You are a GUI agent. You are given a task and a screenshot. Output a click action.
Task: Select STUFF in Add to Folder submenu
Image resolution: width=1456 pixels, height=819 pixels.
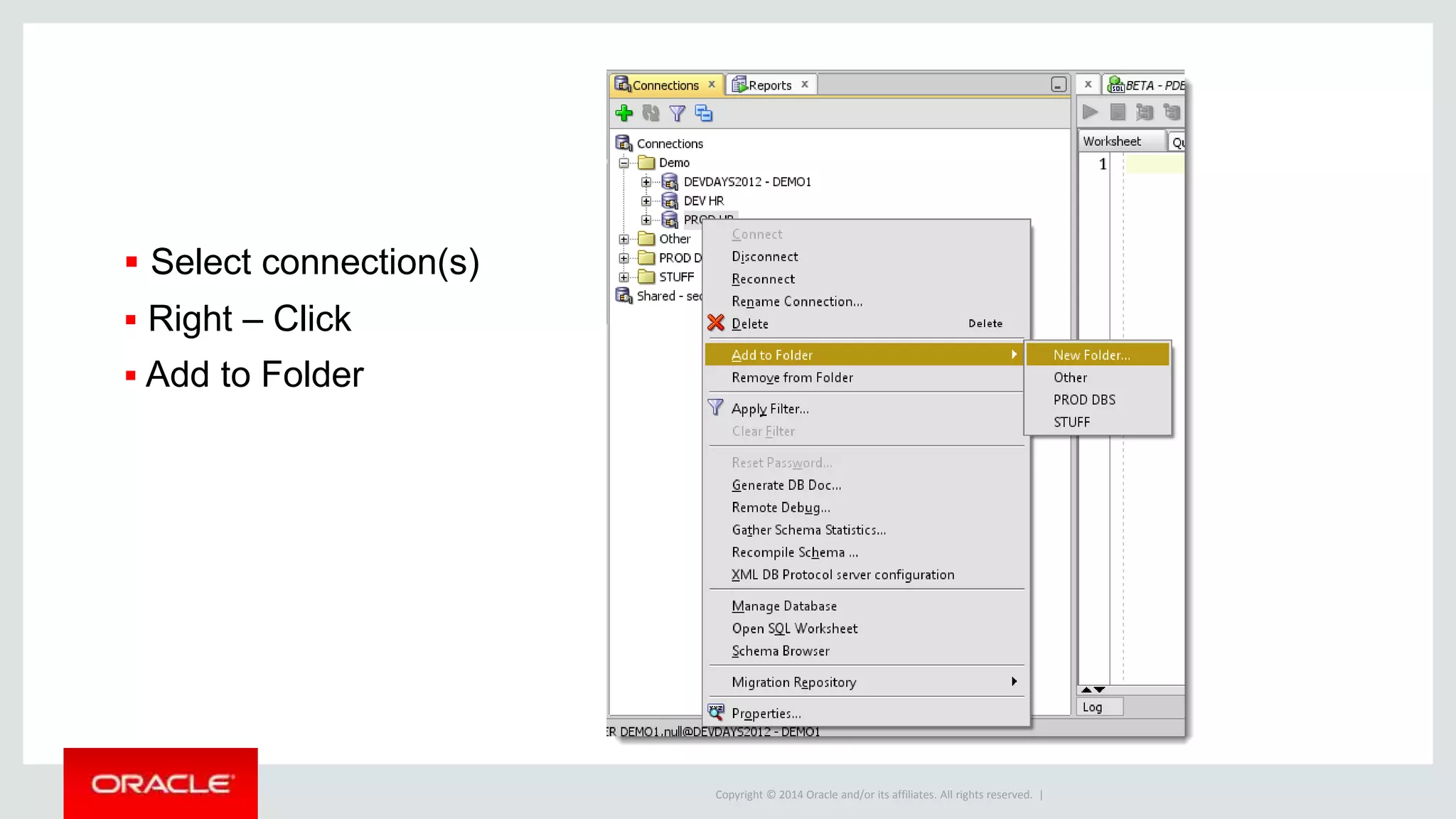click(x=1098, y=422)
